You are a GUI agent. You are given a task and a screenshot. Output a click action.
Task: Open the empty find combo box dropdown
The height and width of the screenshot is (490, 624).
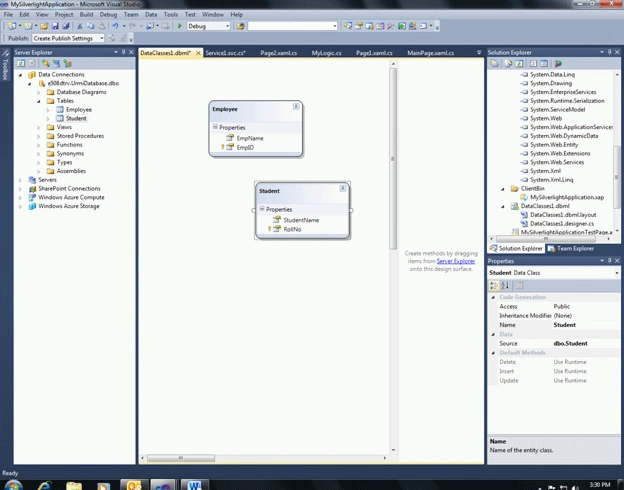click(x=335, y=26)
